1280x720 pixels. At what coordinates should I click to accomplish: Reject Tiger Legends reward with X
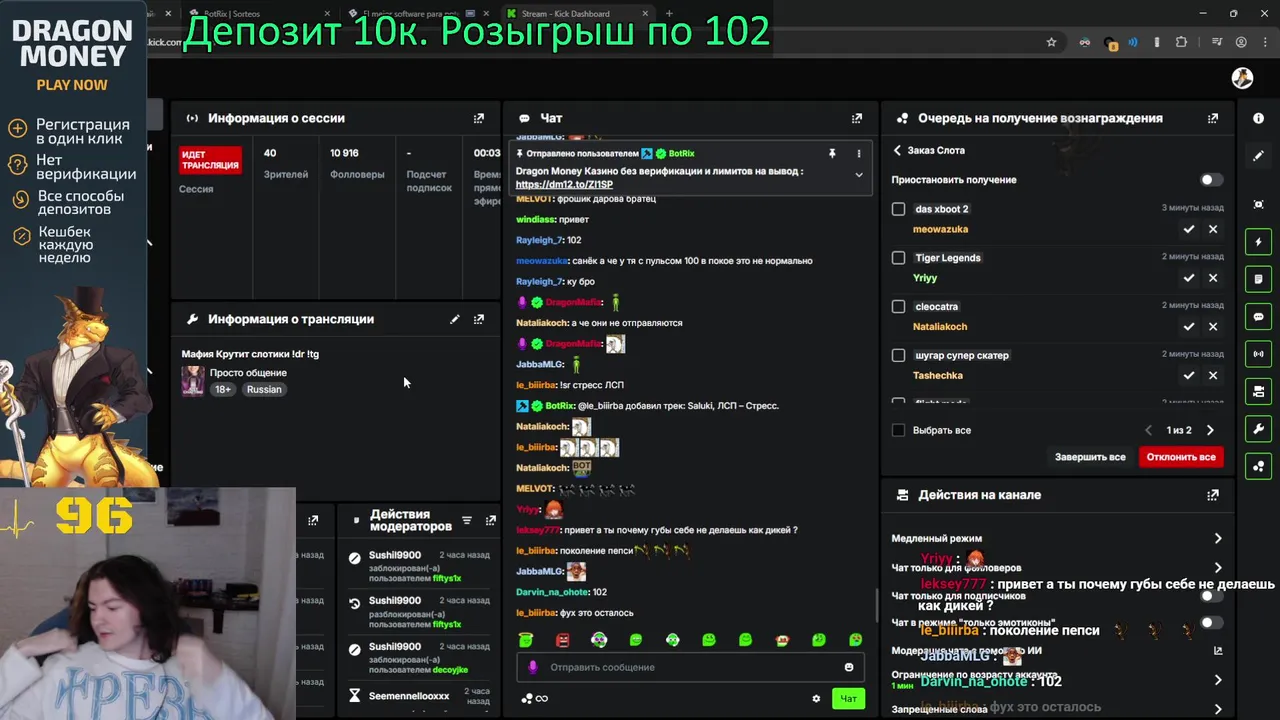click(x=1213, y=278)
